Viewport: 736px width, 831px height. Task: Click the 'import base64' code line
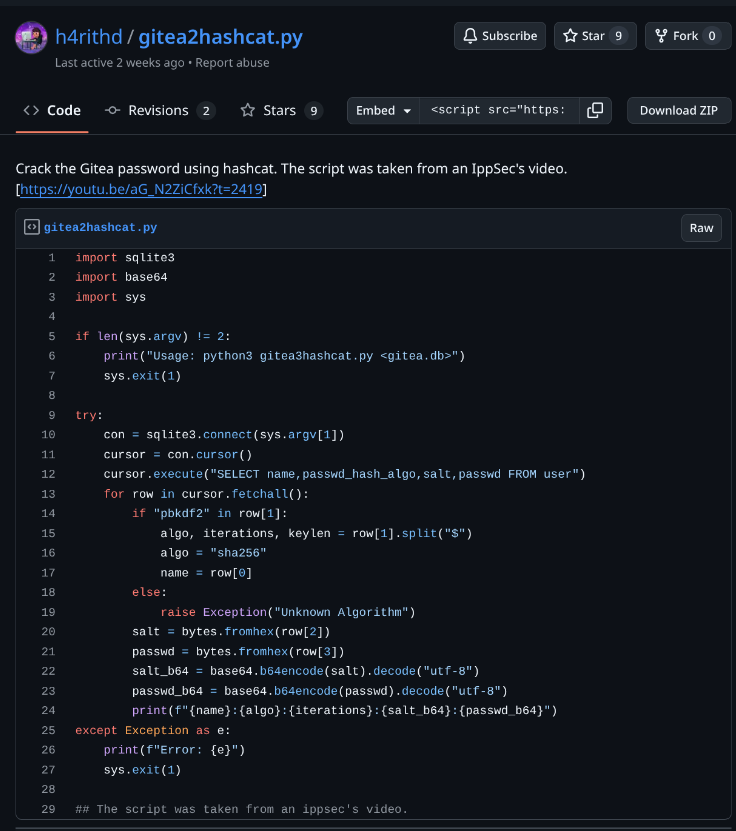pos(121,277)
